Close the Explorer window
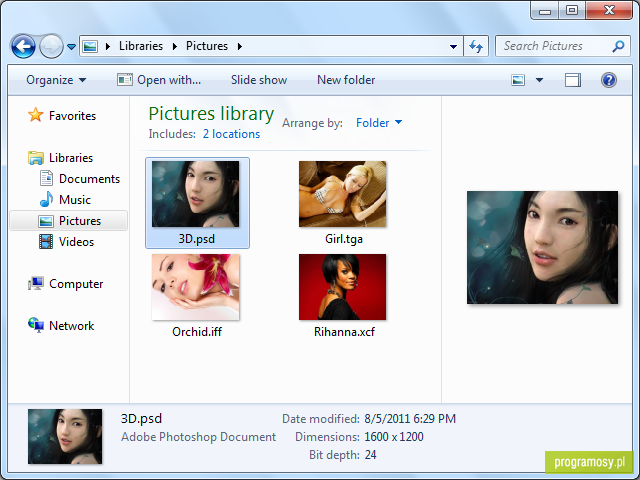Screen dimensions: 640x480 pyautogui.click(x=609, y=10)
